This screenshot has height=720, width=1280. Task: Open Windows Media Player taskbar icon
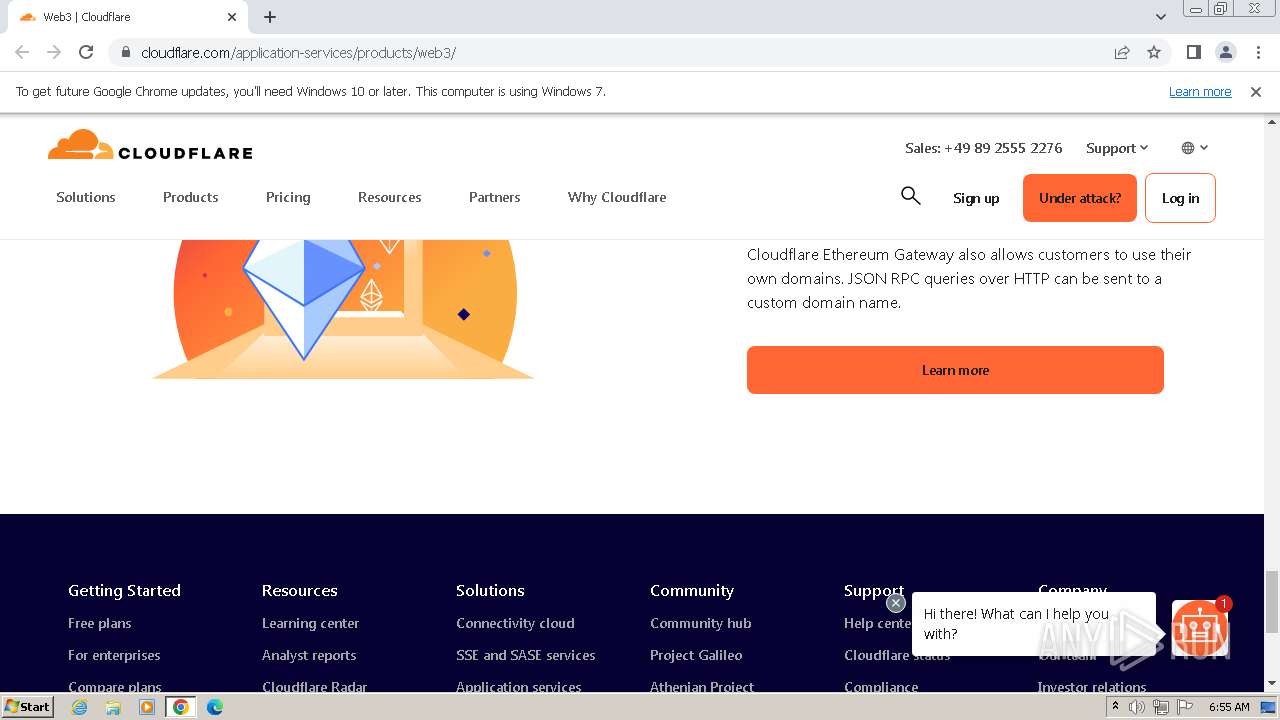pyautogui.click(x=147, y=707)
